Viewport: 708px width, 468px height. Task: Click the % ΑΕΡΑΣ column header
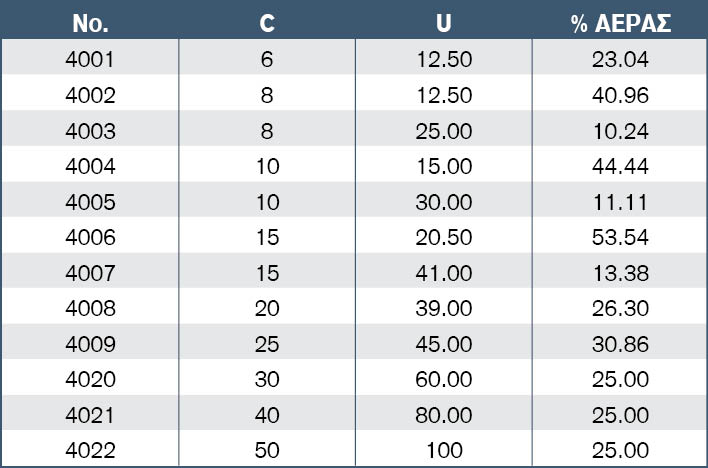click(621, 23)
